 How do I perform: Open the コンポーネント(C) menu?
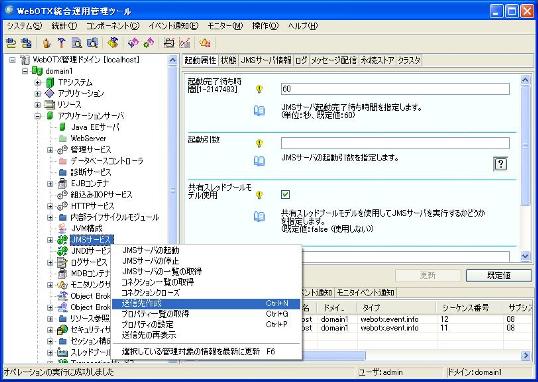click(113, 26)
